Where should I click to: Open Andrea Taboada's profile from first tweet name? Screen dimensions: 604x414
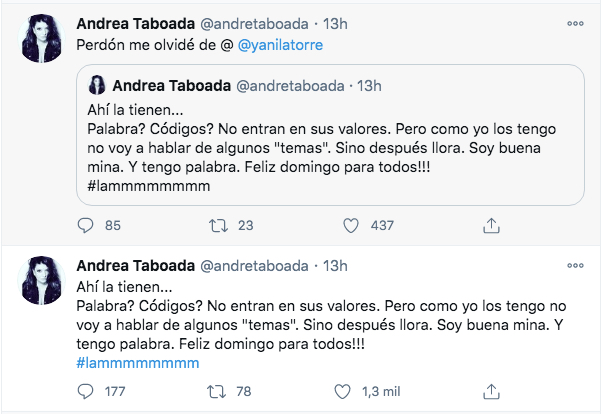135,22
